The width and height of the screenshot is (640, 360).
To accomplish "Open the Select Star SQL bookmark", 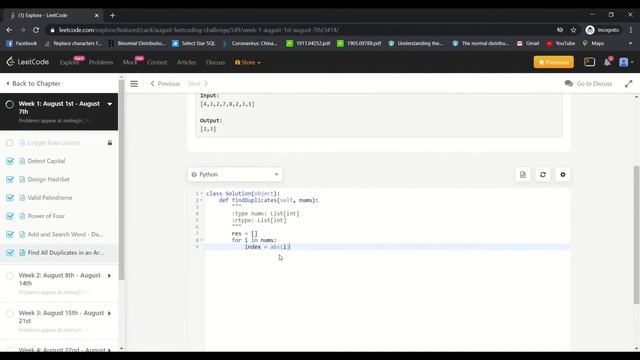I will (193, 43).
